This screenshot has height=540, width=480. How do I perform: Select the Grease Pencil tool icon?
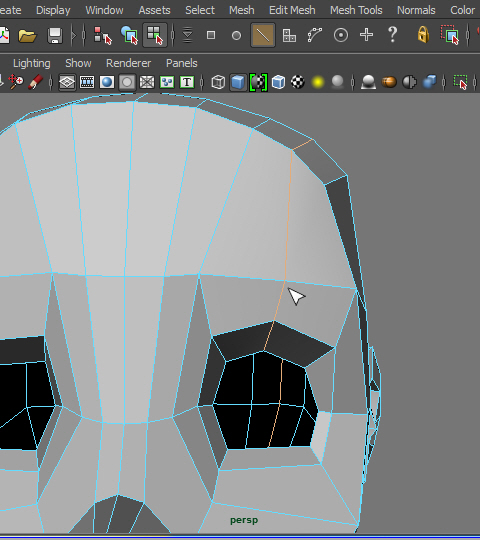(36, 82)
